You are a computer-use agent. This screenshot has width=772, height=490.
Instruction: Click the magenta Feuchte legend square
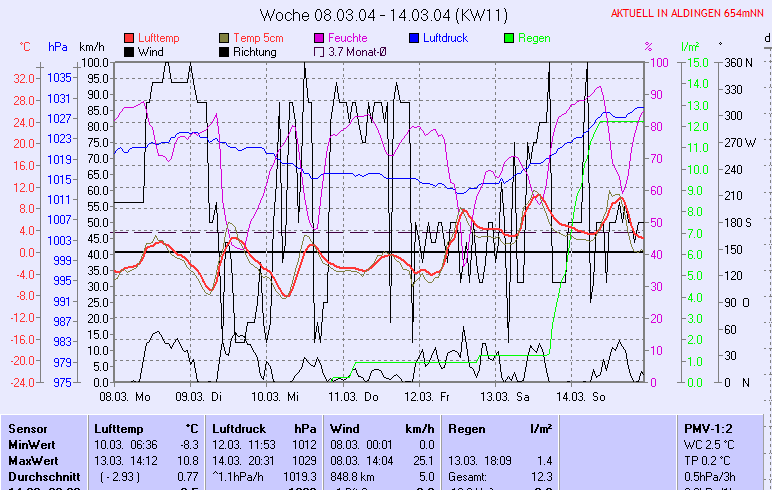[x=319, y=38]
